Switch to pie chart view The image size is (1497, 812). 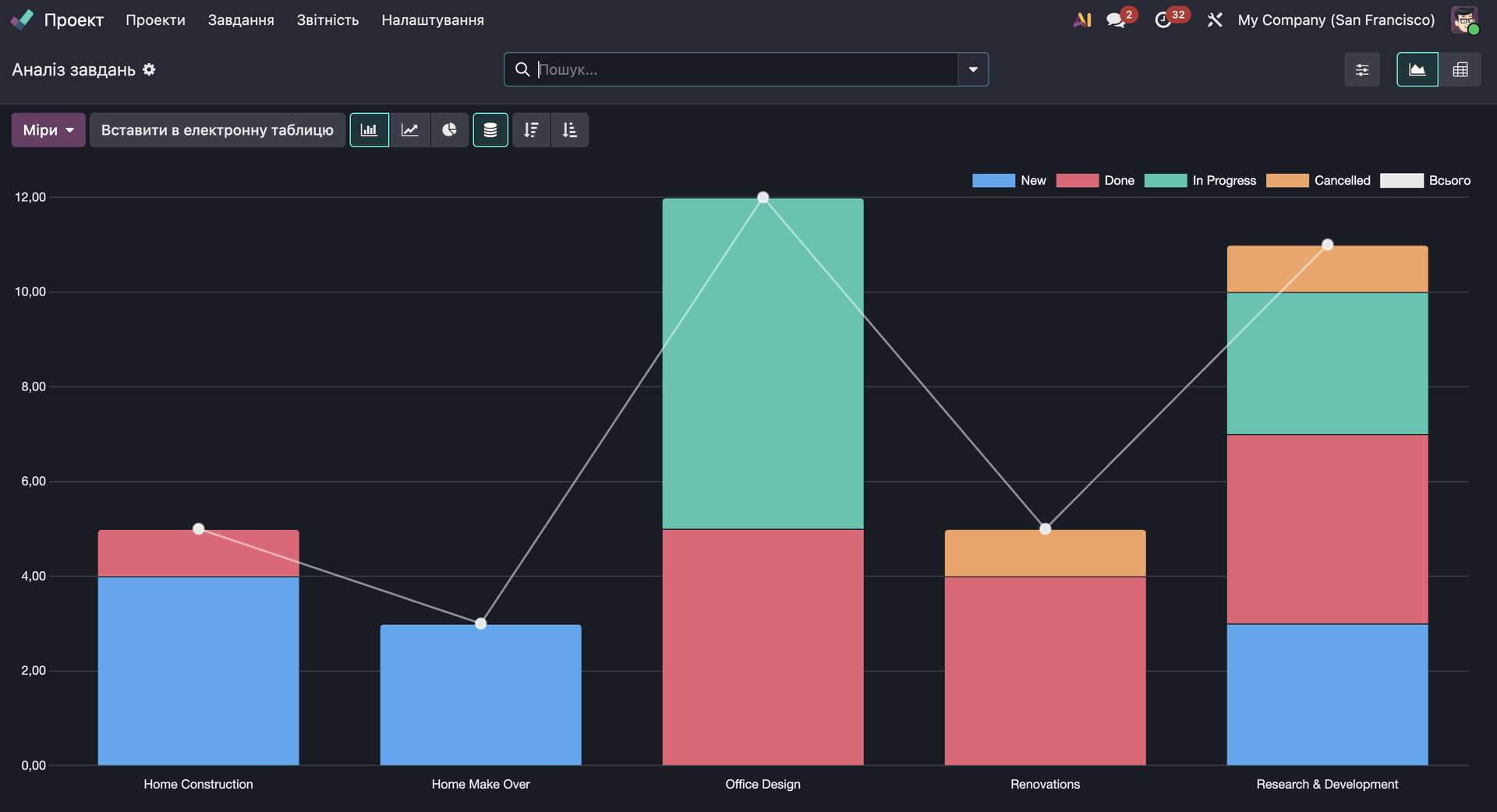[x=450, y=130]
